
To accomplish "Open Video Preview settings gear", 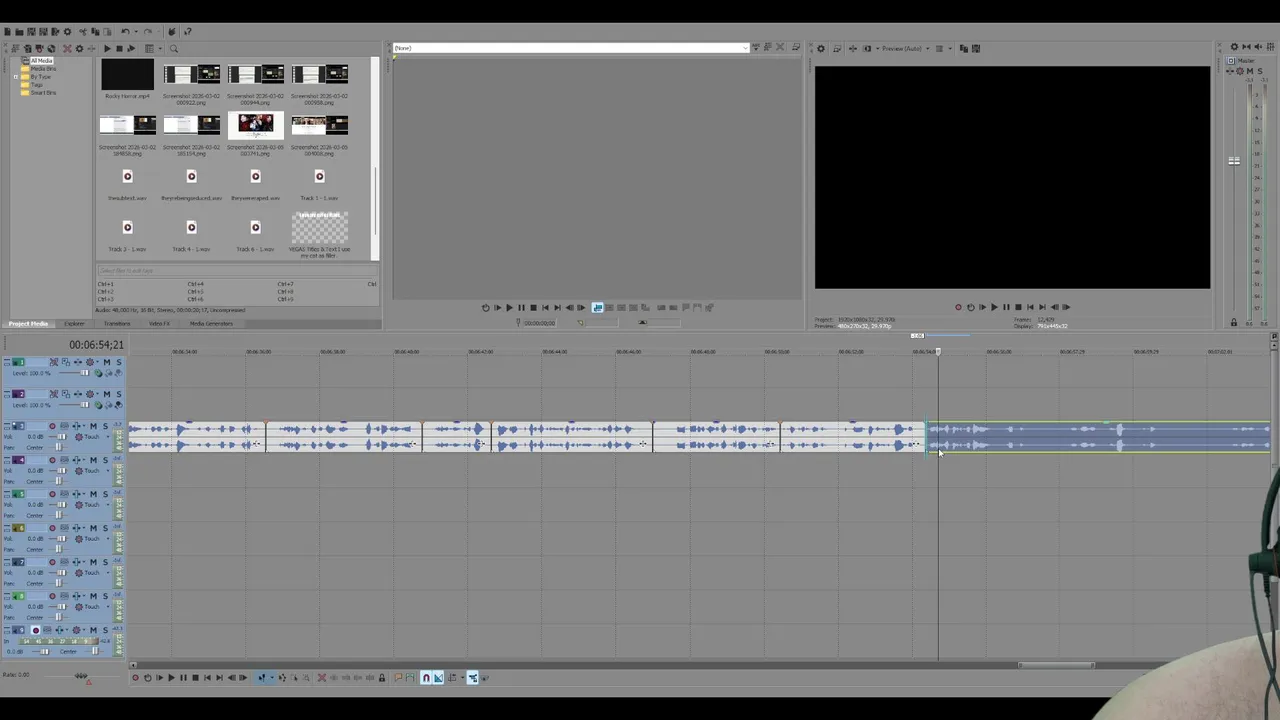I will point(821,48).
